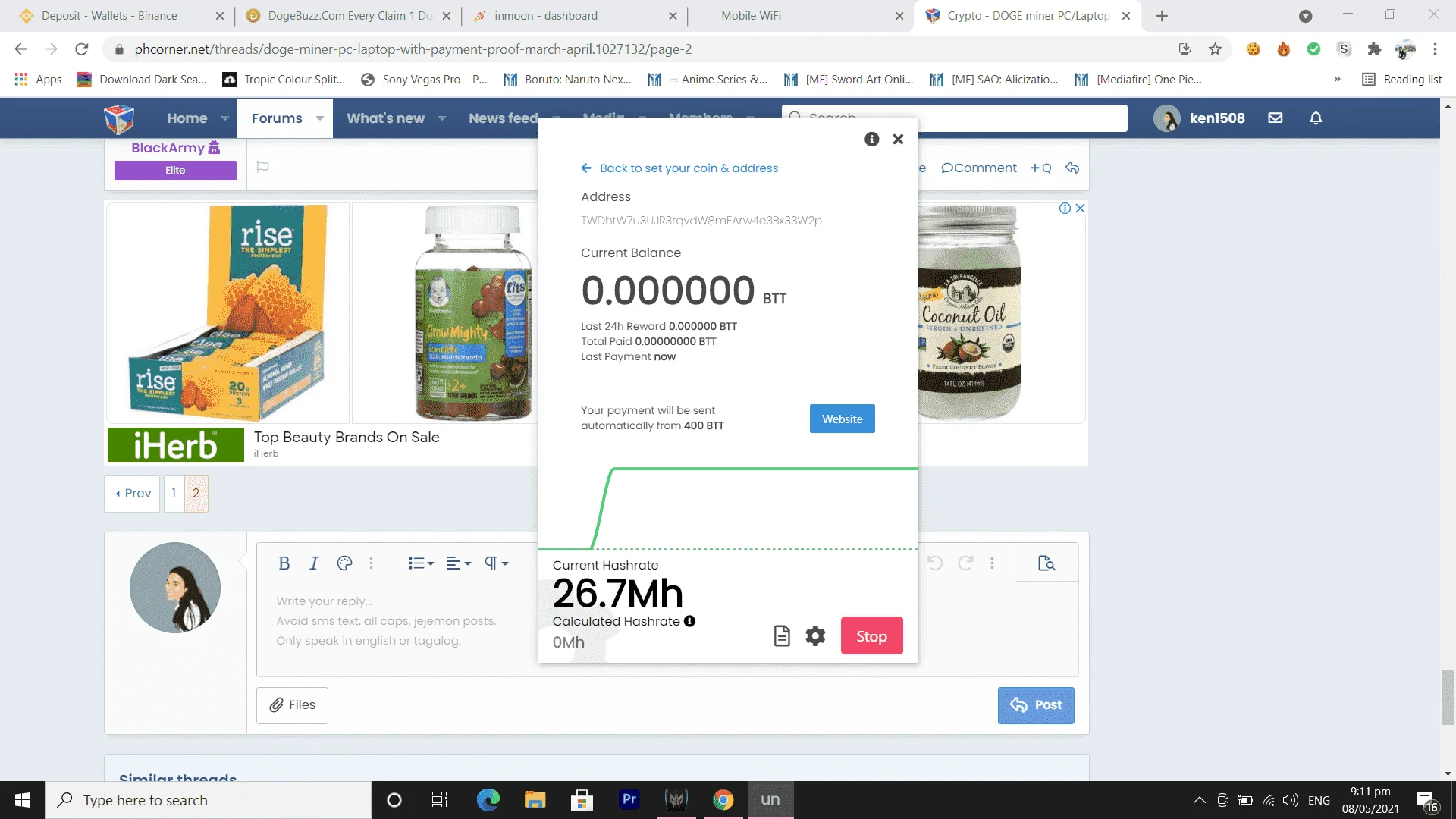Open Sony Vegas Pro bookmark
Viewport: 1456px width, 819px height.
(424, 80)
